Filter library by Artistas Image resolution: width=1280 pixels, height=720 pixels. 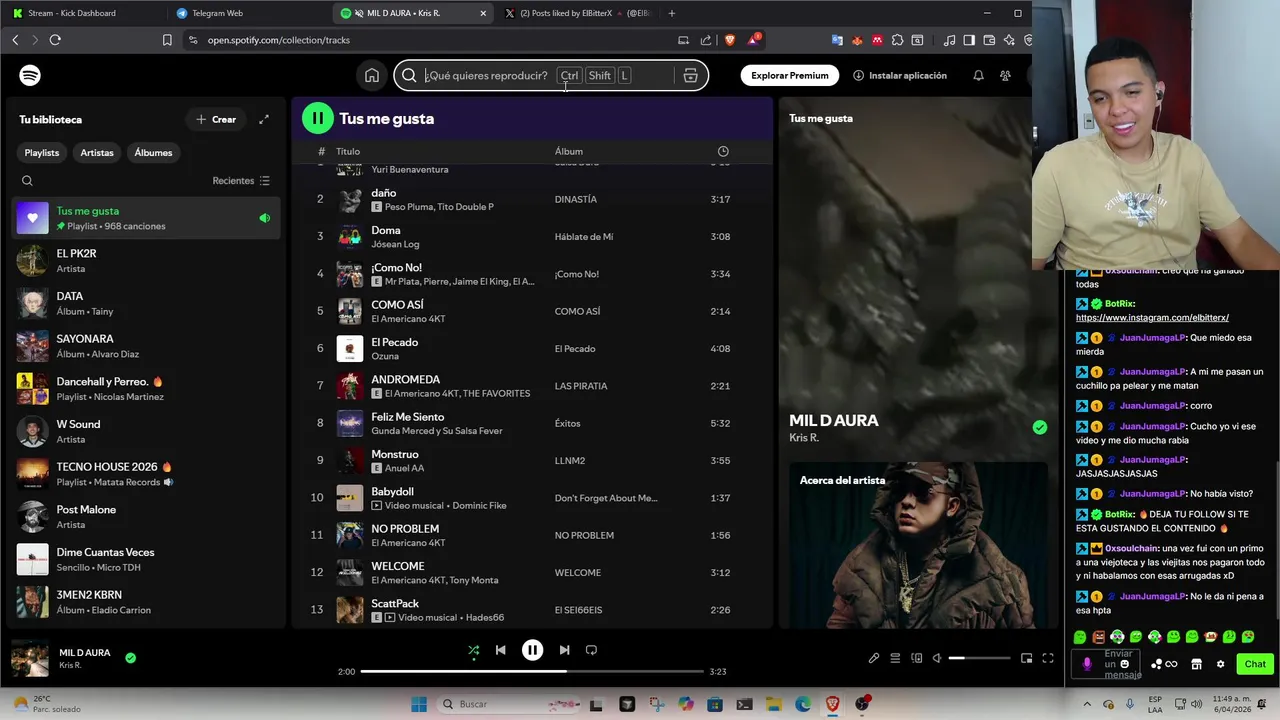tap(97, 153)
